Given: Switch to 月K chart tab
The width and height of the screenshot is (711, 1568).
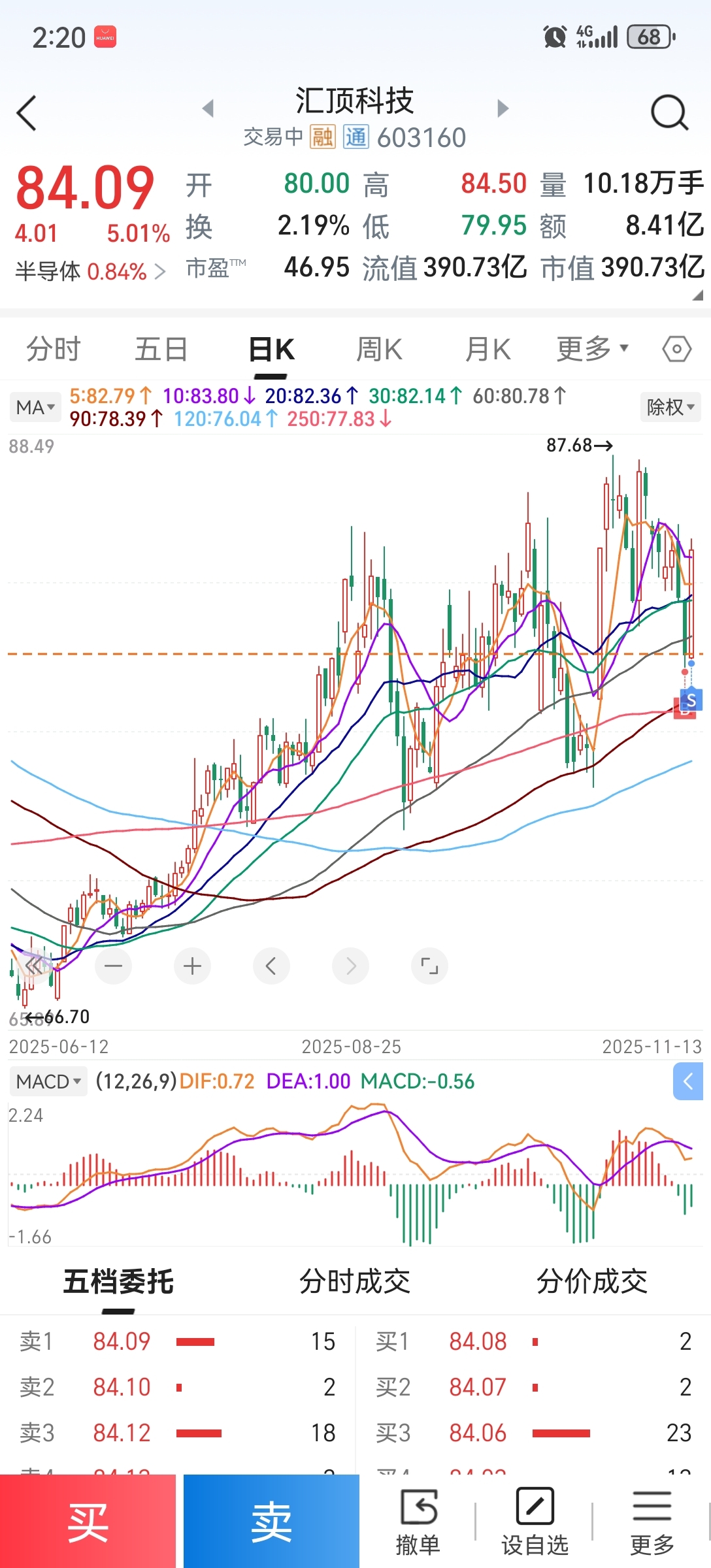Looking at the screenshot, I should [488, 349].
